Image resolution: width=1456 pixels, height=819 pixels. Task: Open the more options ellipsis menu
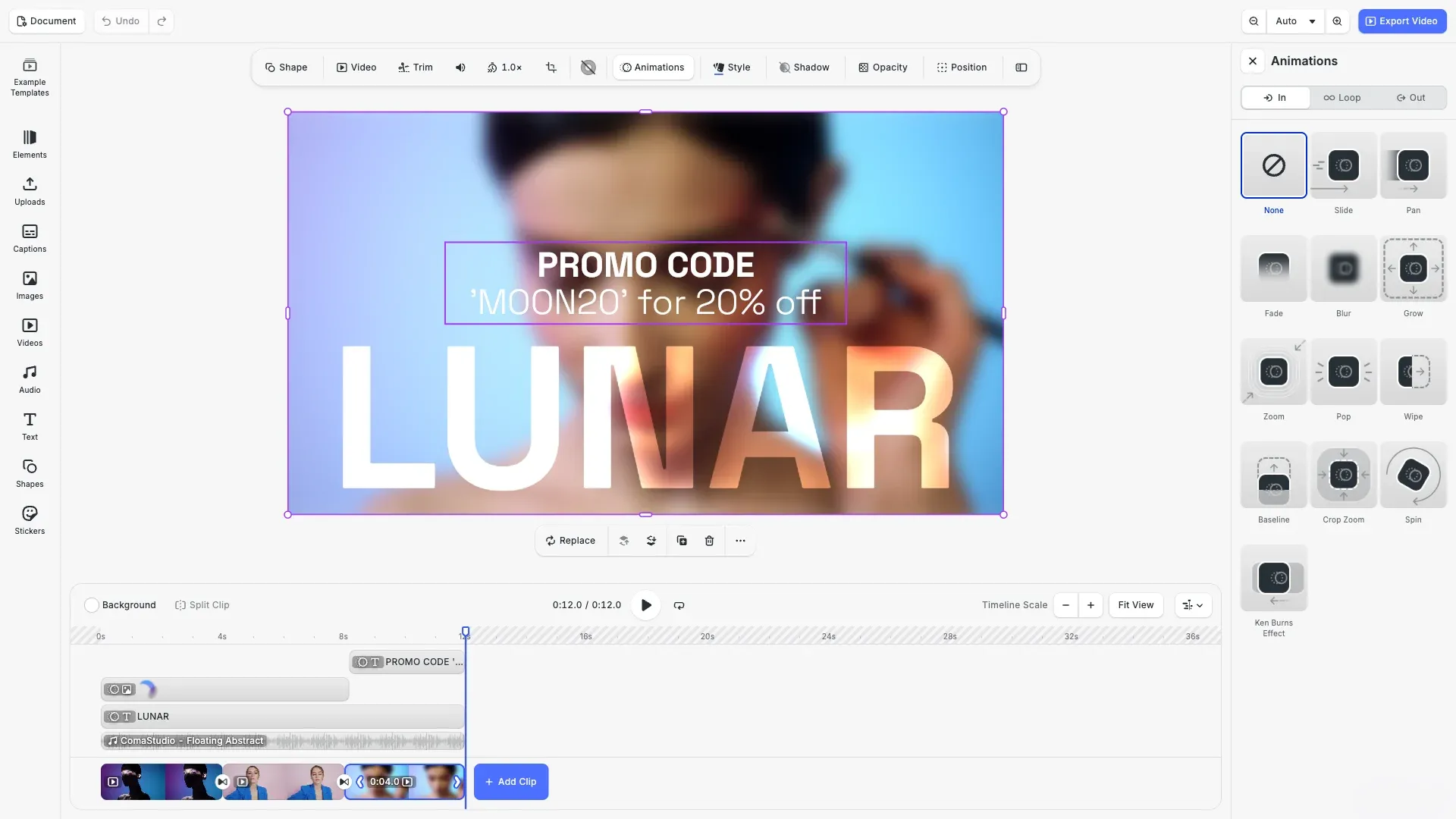click(740, 541)
